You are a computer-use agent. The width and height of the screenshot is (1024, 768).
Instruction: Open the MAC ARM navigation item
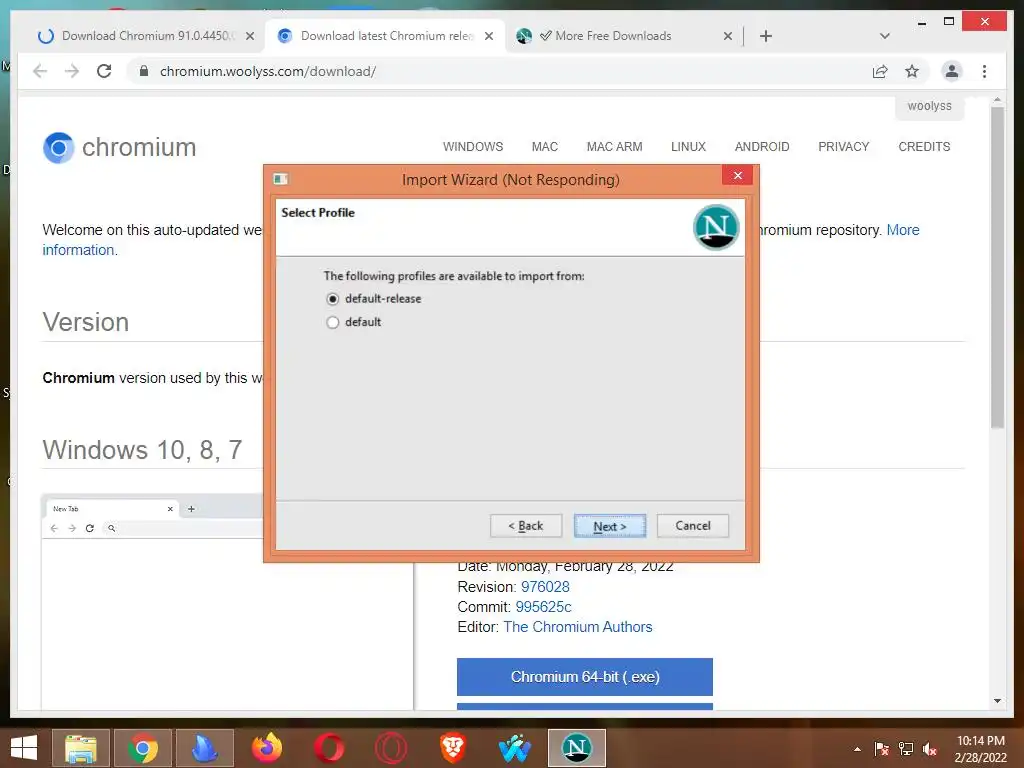click(615, 147)
